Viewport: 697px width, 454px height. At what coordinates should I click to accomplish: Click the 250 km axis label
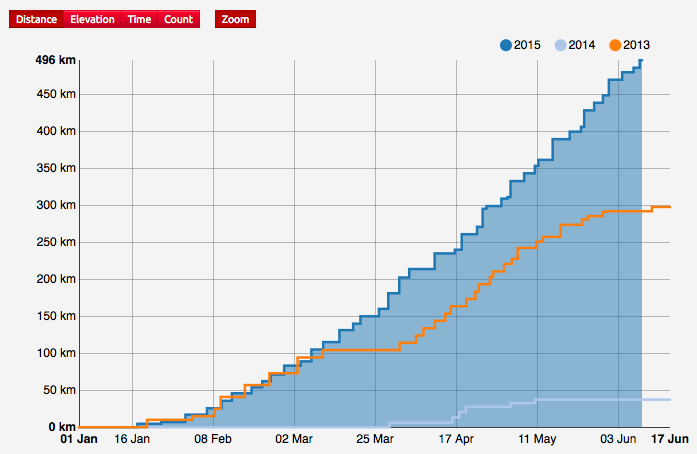56,242
